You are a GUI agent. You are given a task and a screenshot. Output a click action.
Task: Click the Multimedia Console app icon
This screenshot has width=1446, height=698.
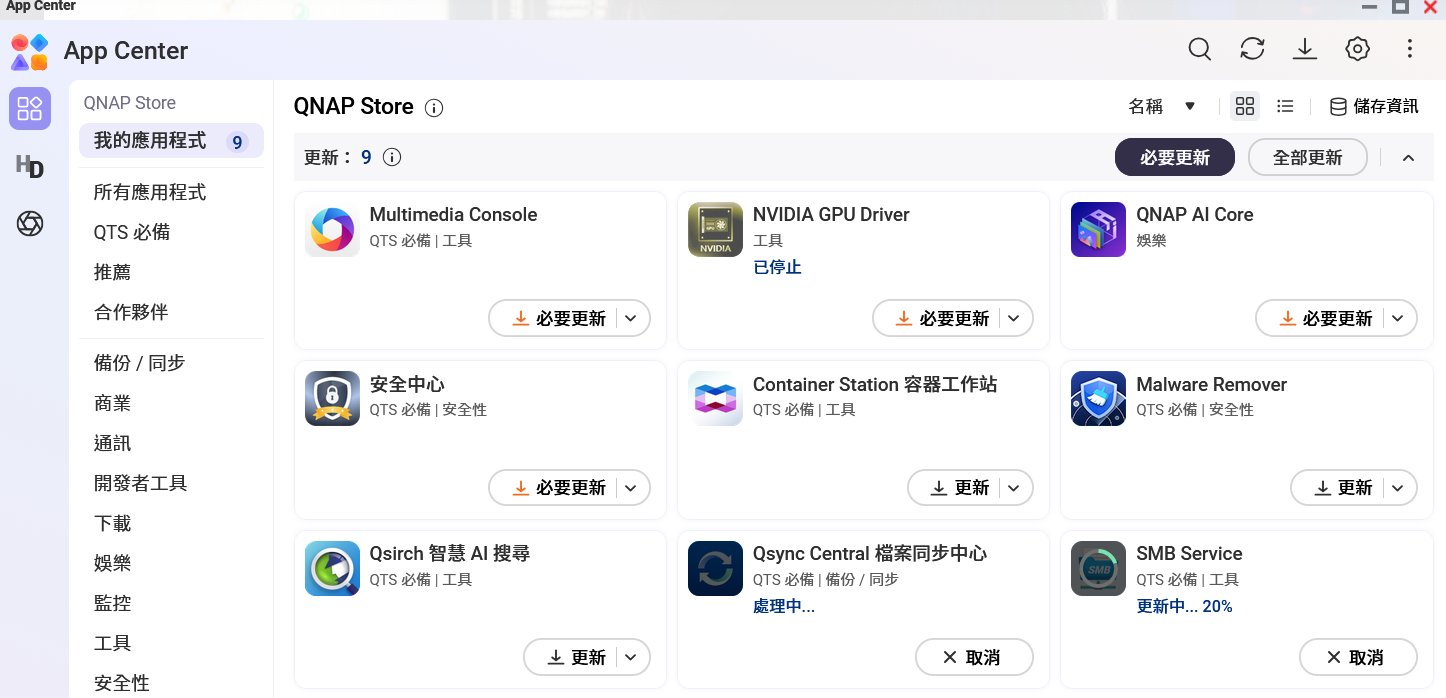click(332, 230)
